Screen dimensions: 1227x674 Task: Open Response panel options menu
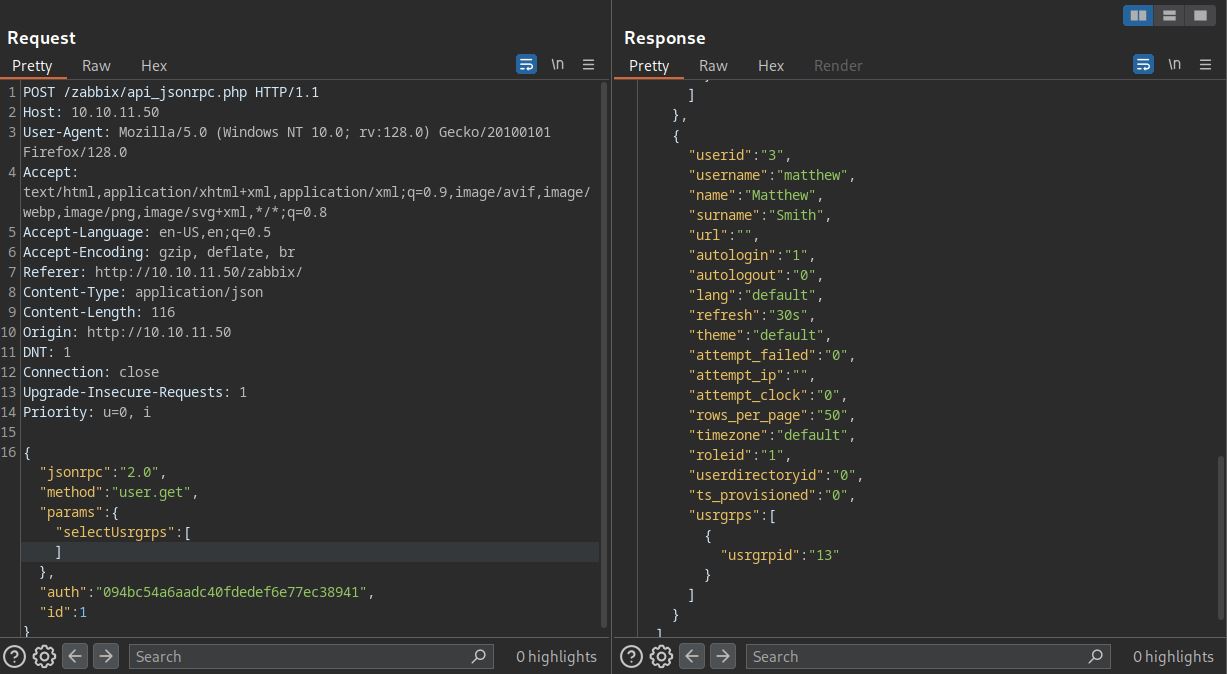1206,65
